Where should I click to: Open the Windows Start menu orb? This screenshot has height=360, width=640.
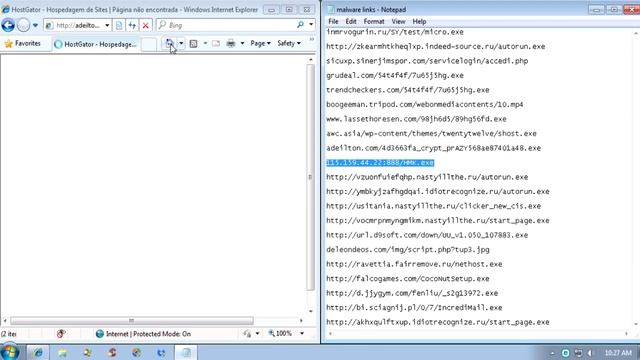pos(9,352)
